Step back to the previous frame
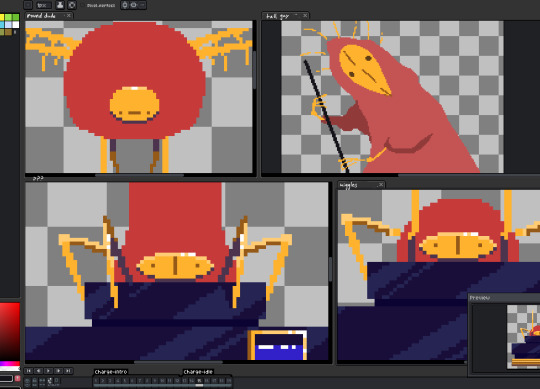 39,371
